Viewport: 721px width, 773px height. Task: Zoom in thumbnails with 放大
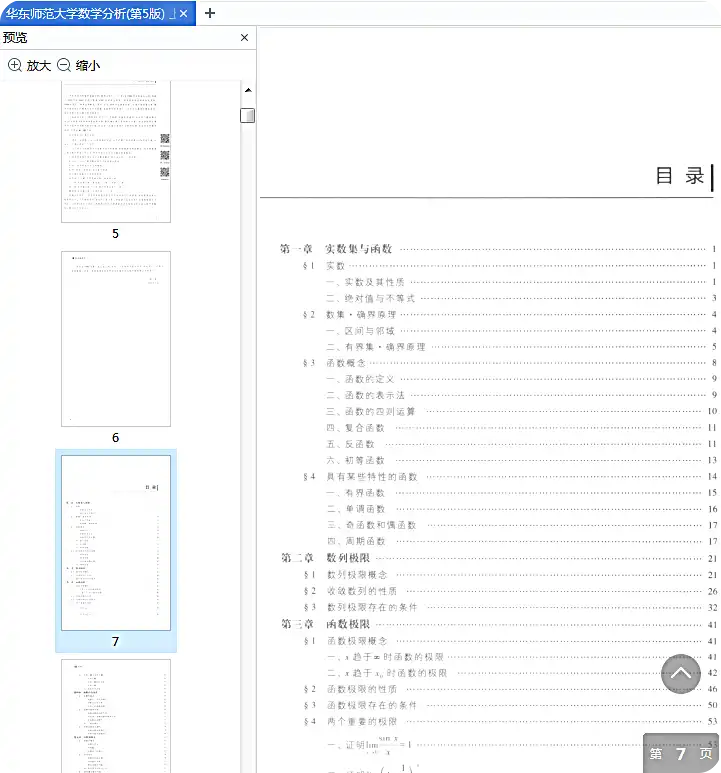point(30,65)
